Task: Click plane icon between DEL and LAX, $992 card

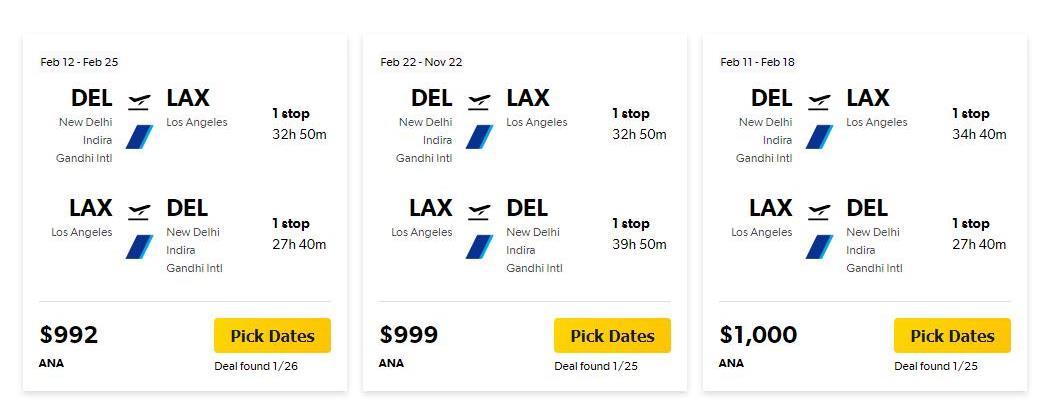Action: tap(139, 102)
